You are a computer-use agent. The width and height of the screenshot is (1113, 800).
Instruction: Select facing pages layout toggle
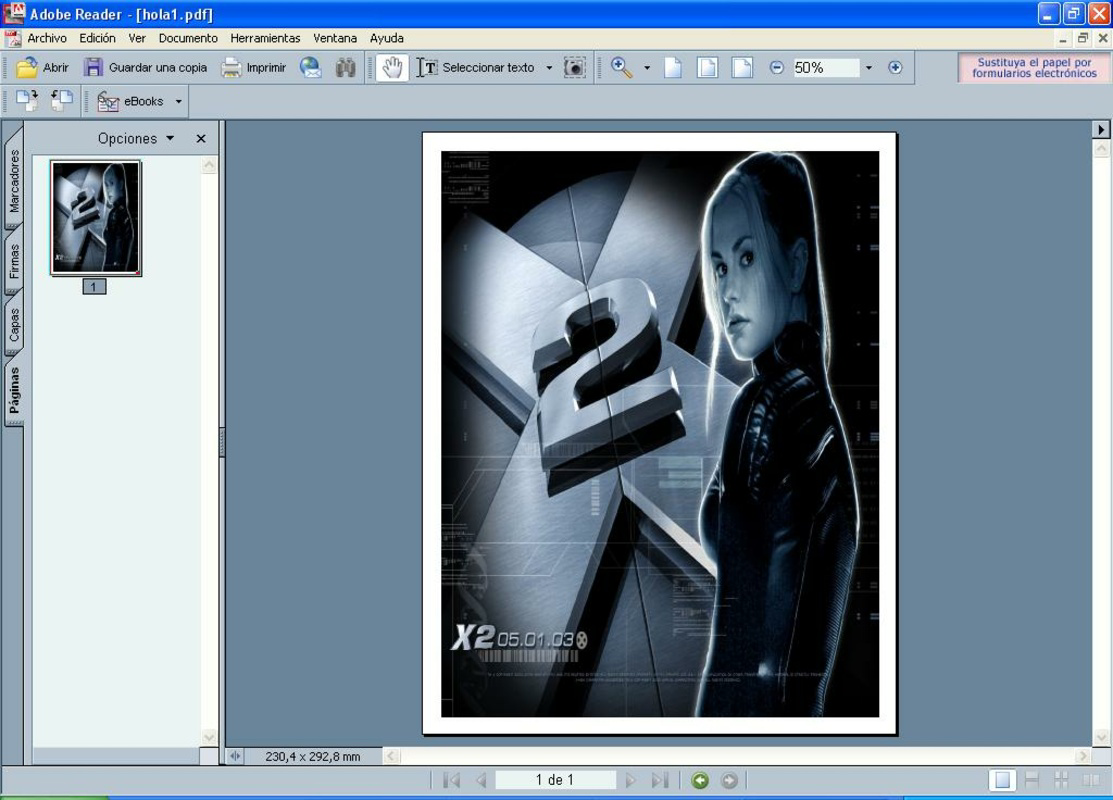click(x=1091, y=780)
